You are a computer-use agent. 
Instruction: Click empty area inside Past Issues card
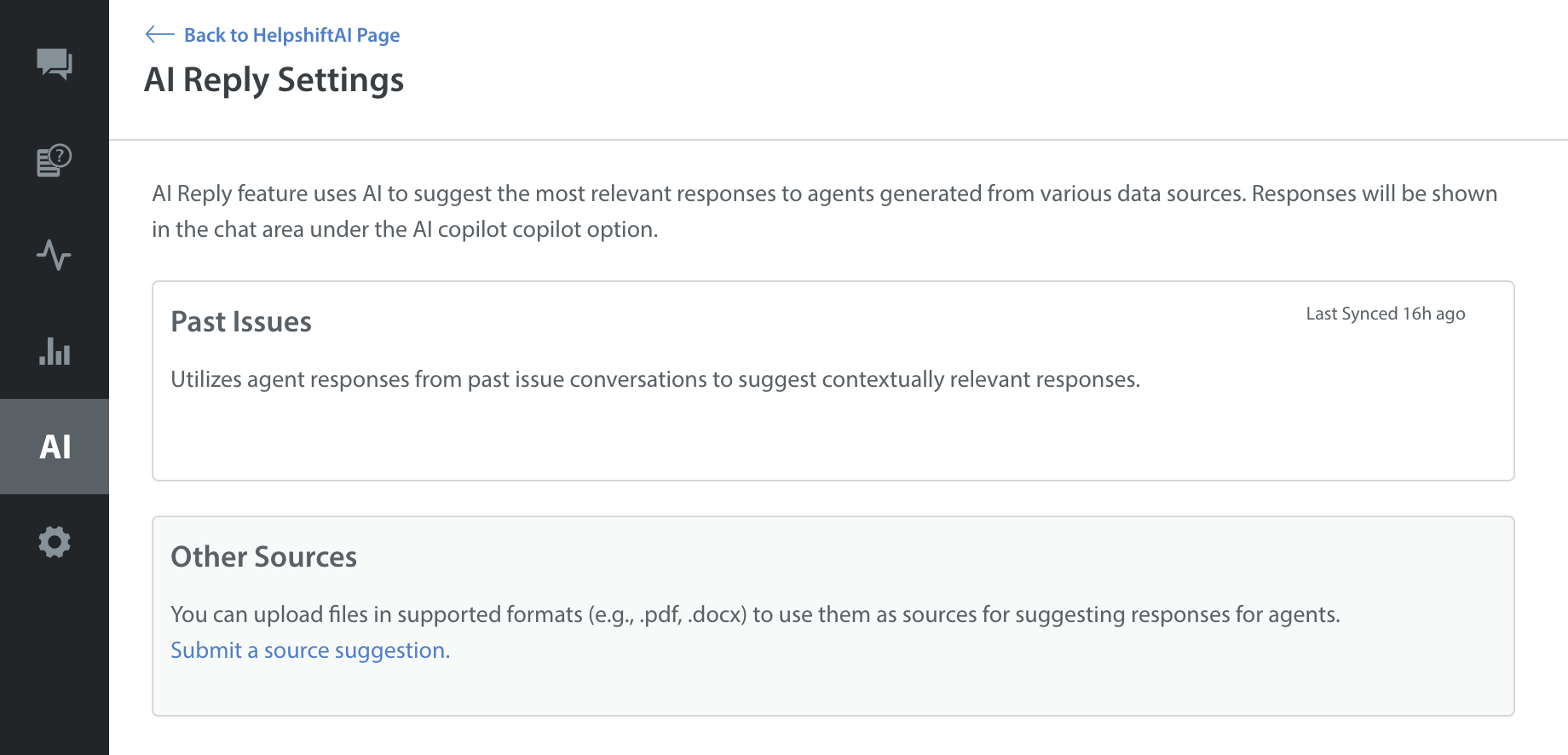click(832, 439)
